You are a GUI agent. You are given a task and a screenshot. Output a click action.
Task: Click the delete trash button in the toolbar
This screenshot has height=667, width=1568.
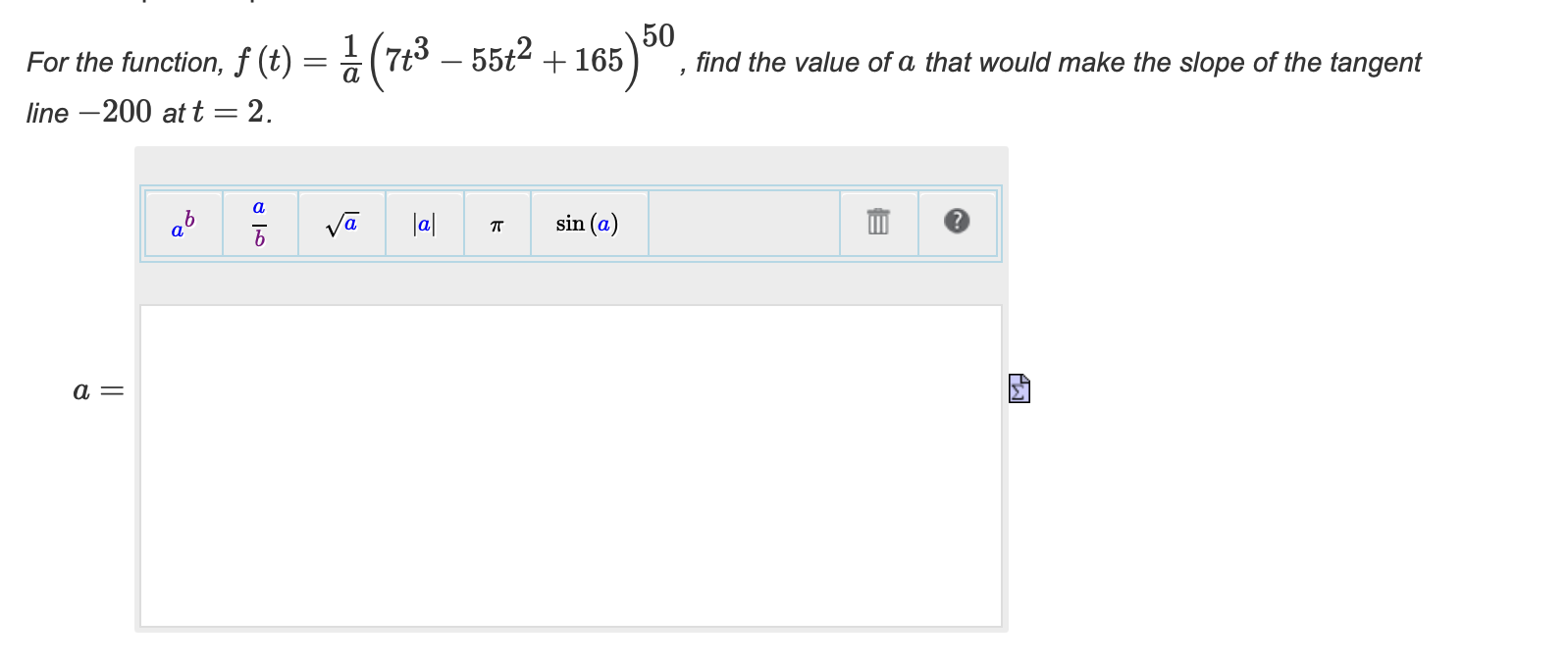pyautogui.click(x=876, y=223)
